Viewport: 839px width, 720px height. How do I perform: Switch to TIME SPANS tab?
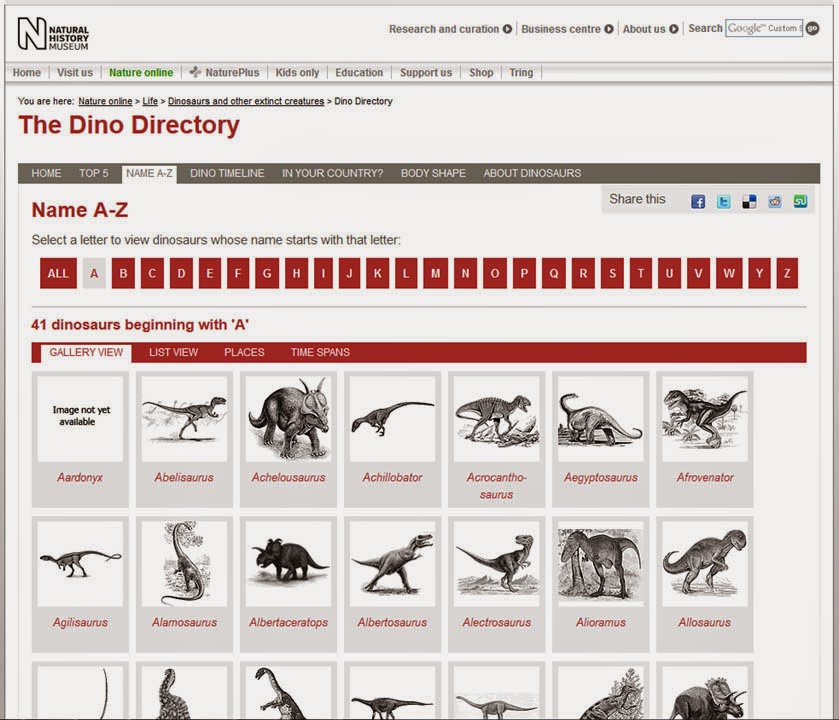tap(320, 353)
